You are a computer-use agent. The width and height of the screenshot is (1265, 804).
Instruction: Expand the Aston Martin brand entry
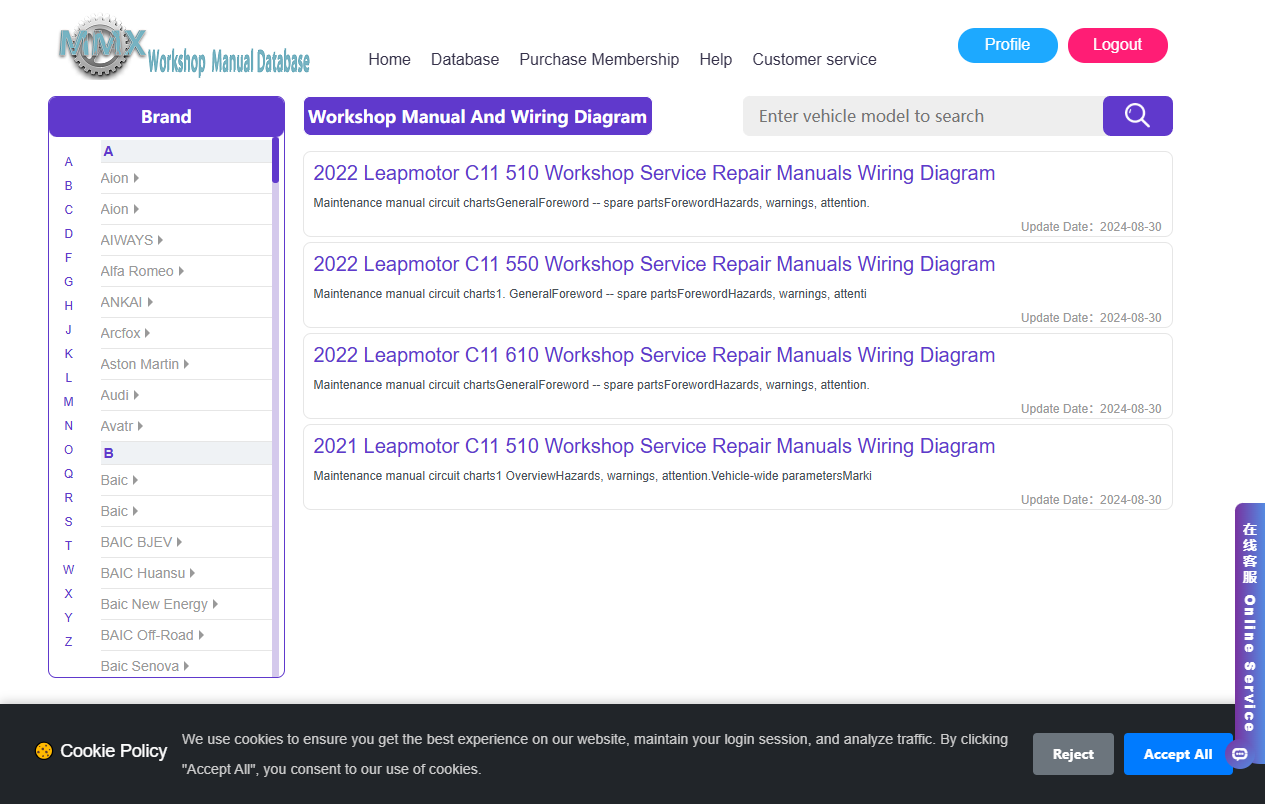tap(145, 364)
